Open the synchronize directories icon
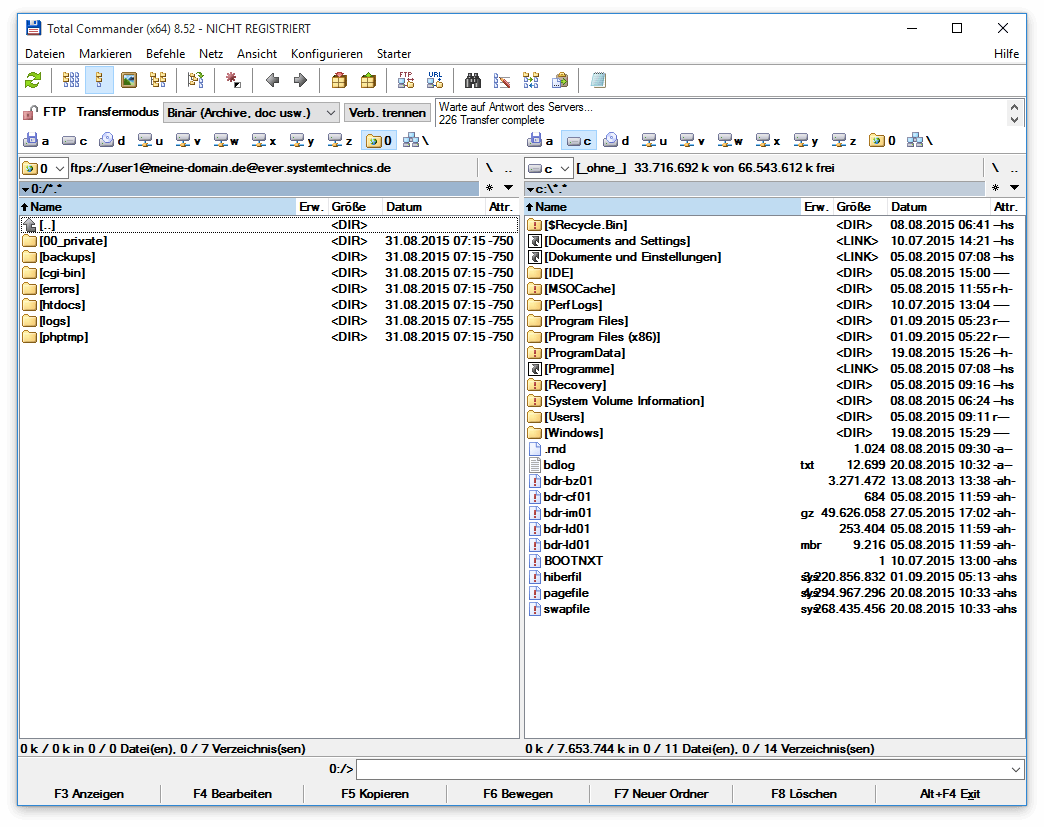The width and height of the screenshot is (1044, 827). point(531,81)
